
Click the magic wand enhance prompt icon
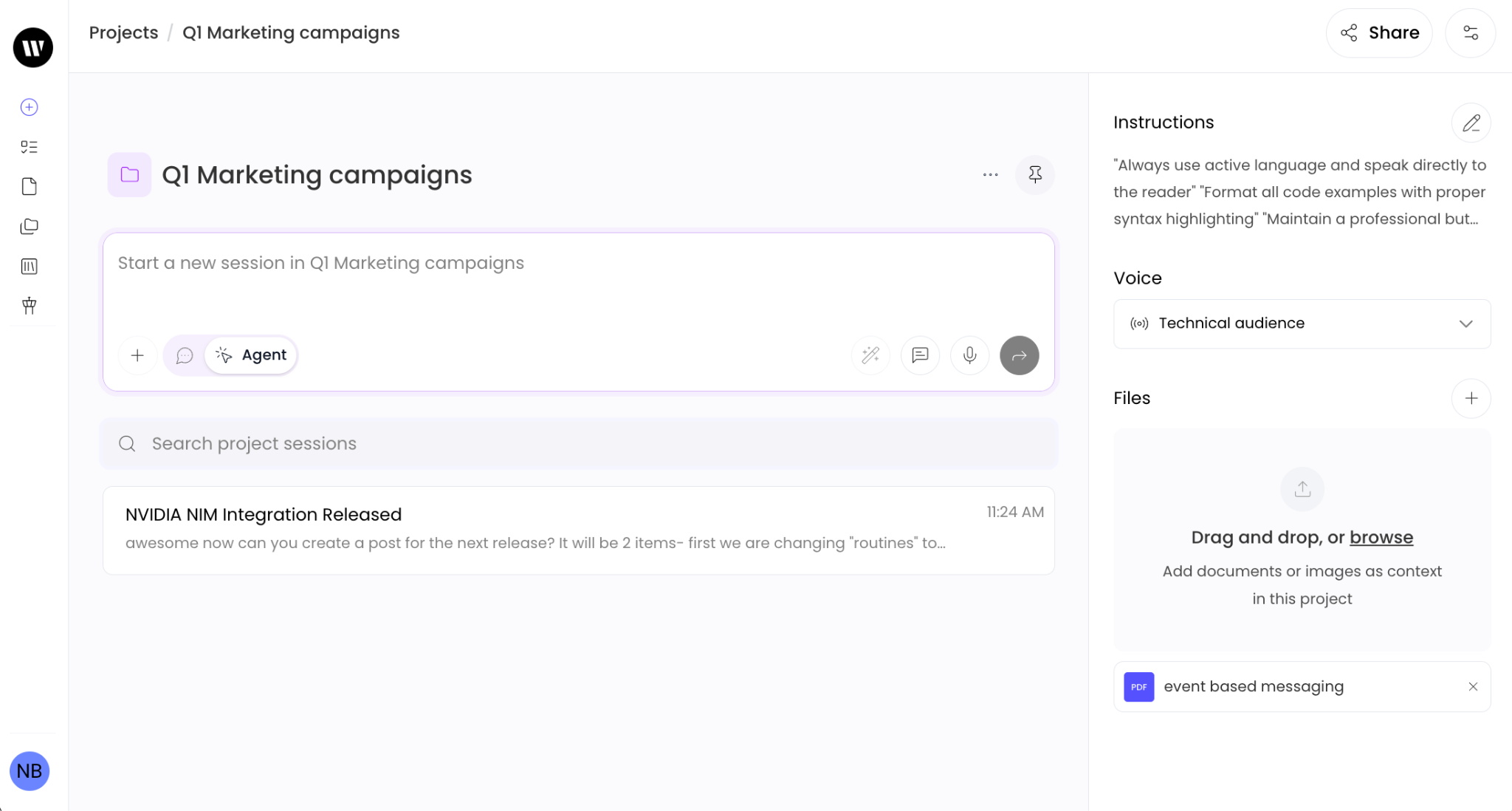click(870, 355)
